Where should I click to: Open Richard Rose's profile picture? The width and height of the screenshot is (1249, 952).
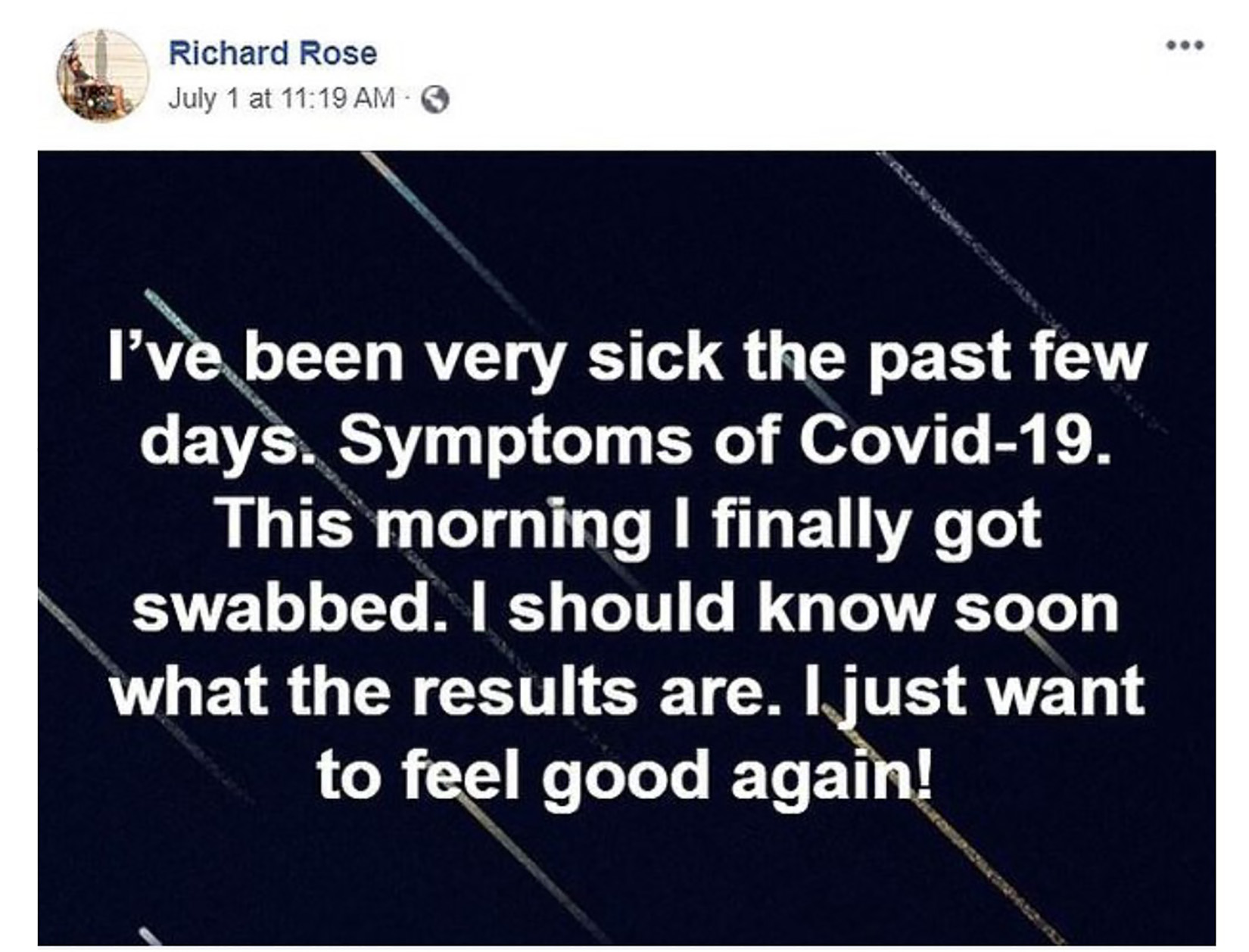pos(102,76)
